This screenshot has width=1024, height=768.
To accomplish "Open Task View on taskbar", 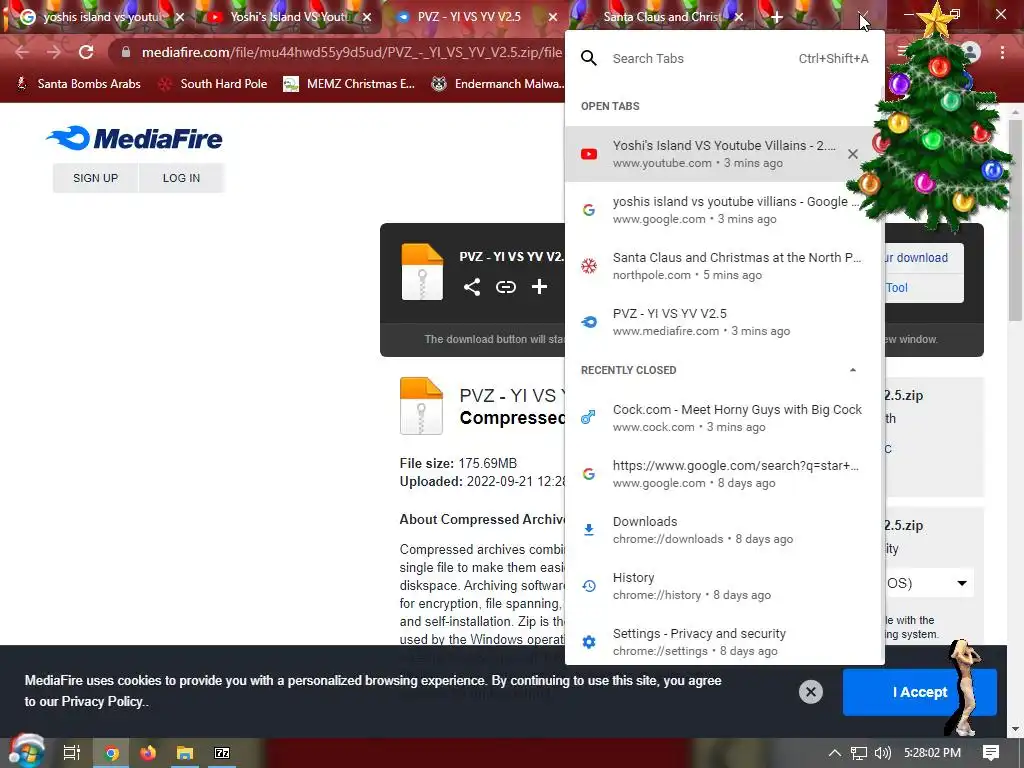I will tap(72, 753).
